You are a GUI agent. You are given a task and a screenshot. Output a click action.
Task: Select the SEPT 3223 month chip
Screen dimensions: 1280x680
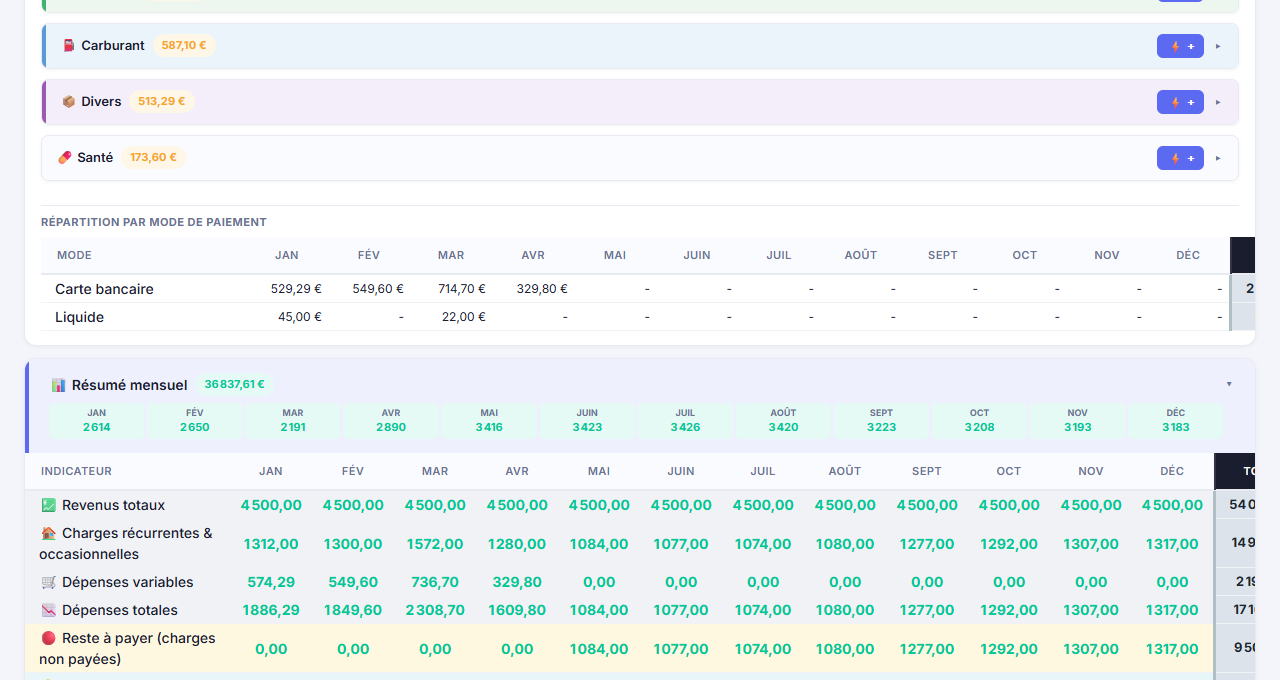(881, 420)
